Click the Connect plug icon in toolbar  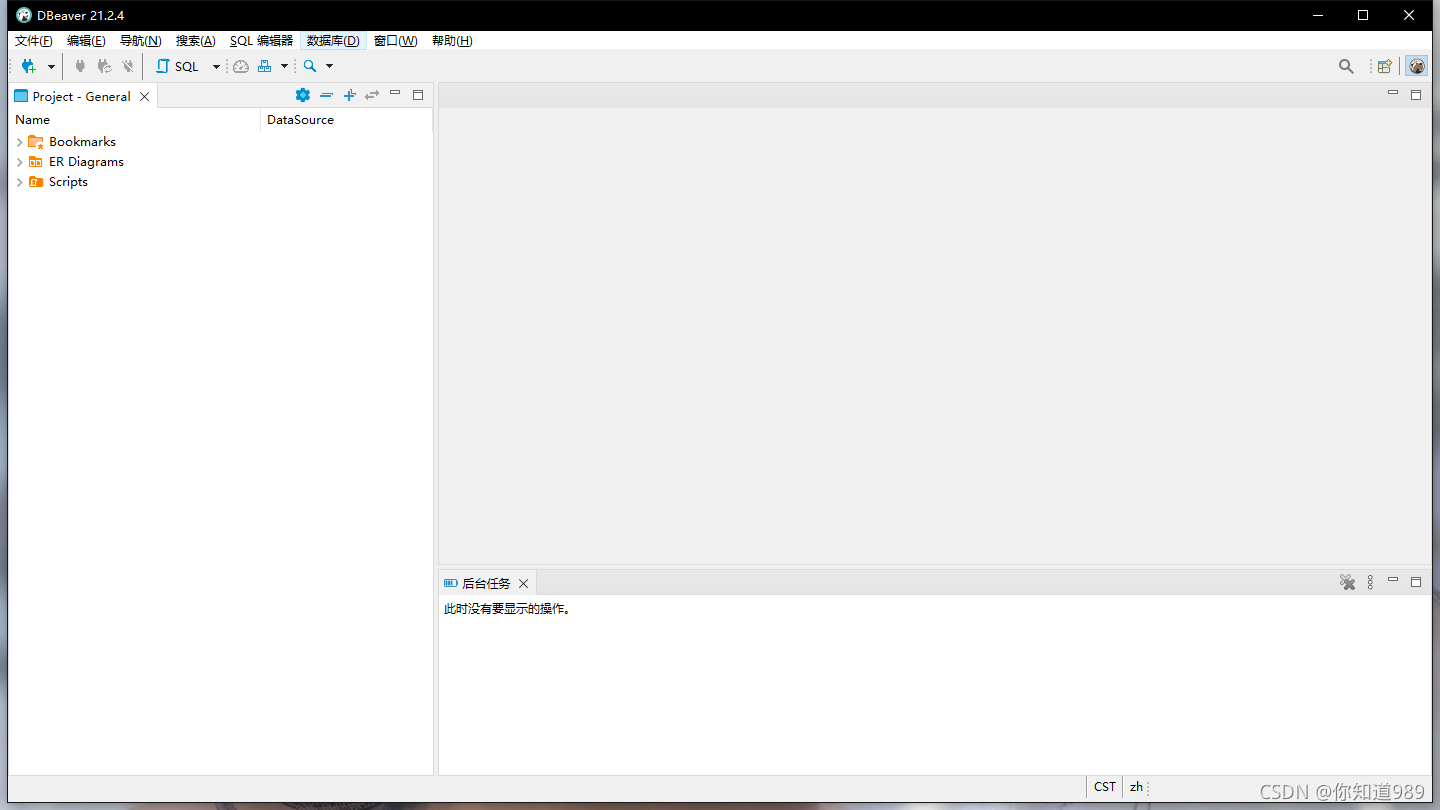pyautogui.click(x=80, y=66)
